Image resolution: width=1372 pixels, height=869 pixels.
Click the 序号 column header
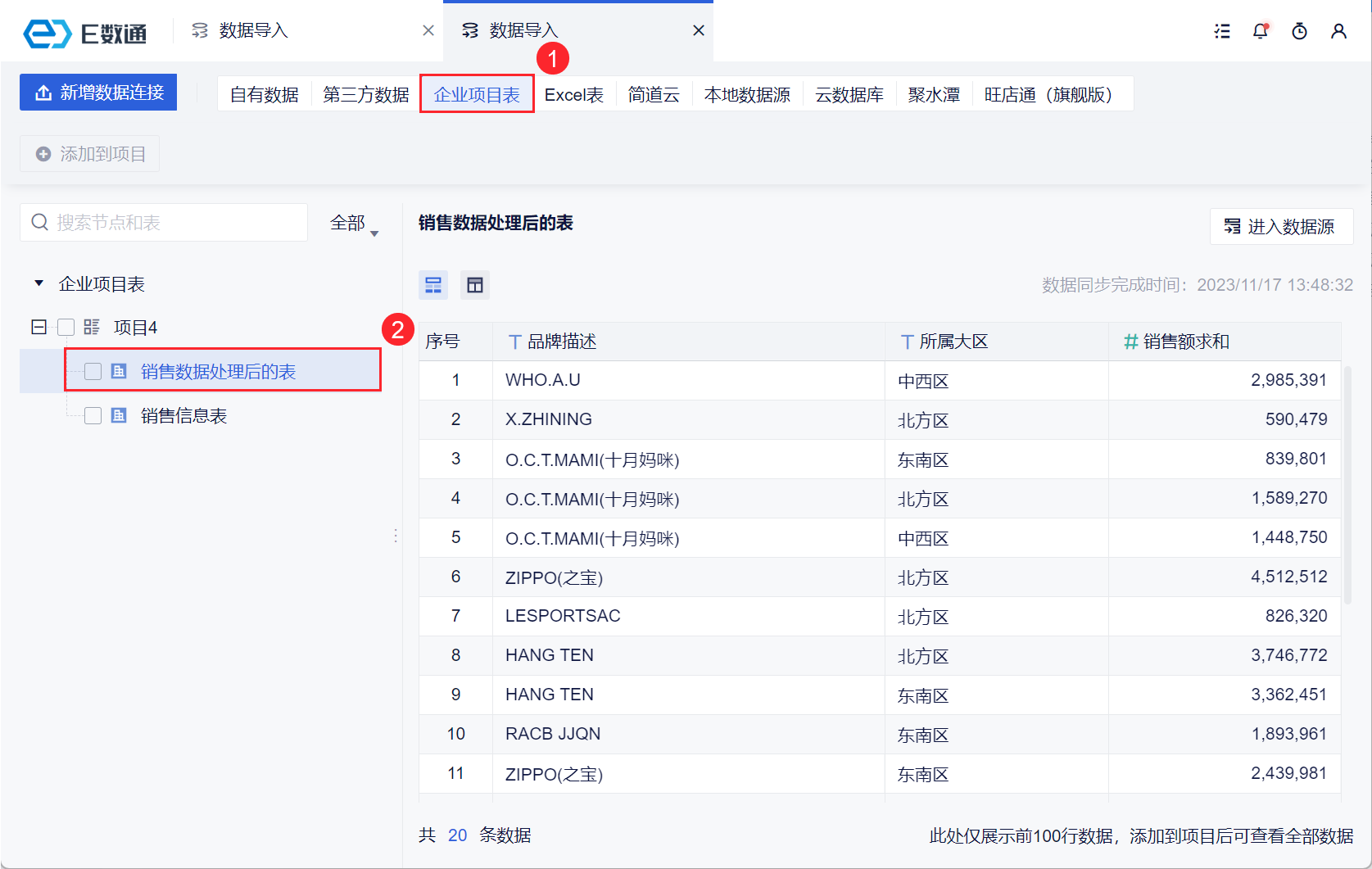point(455,342)
